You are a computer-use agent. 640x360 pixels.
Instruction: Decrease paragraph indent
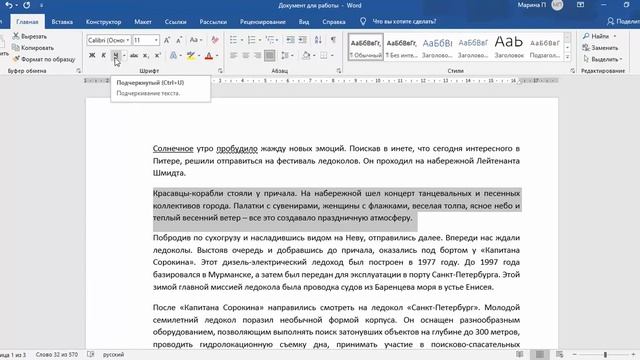(290, 40)
